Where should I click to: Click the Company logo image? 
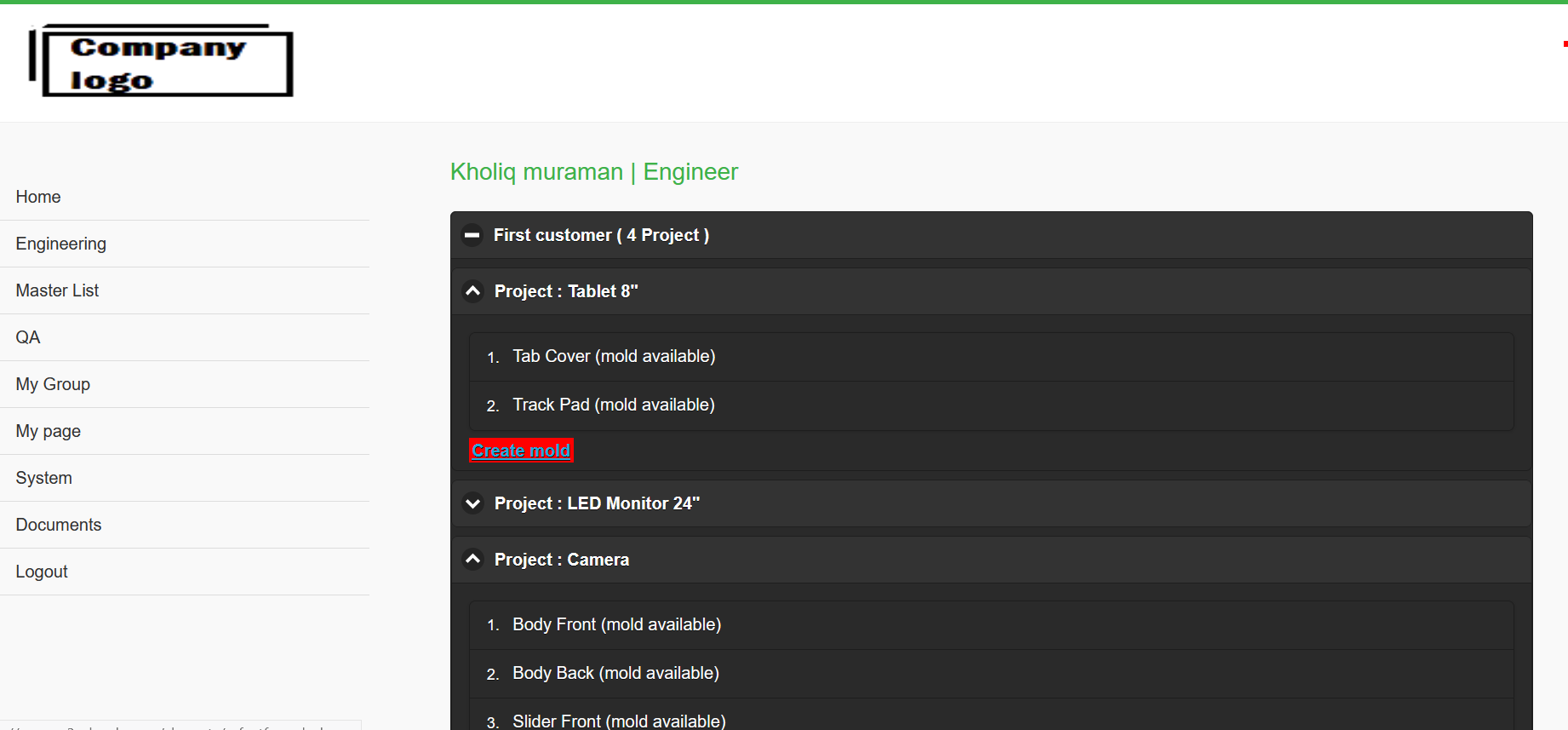coord(162,61)
